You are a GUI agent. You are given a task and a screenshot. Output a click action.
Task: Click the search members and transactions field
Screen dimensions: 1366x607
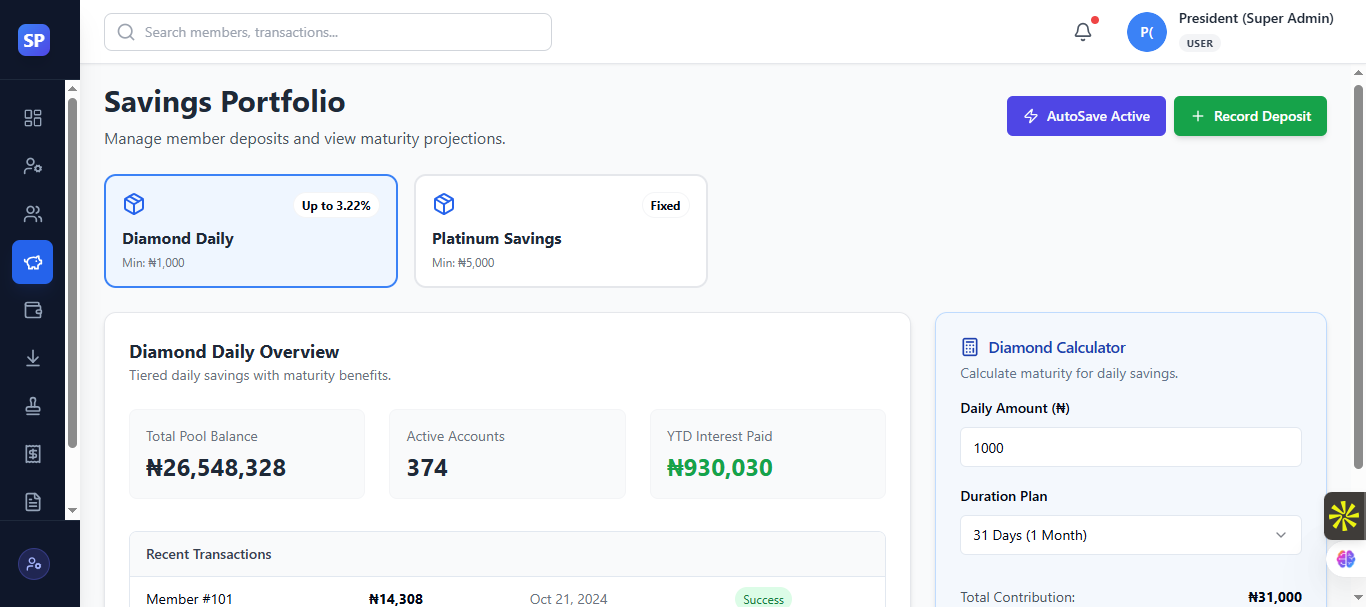coord(328,32)
